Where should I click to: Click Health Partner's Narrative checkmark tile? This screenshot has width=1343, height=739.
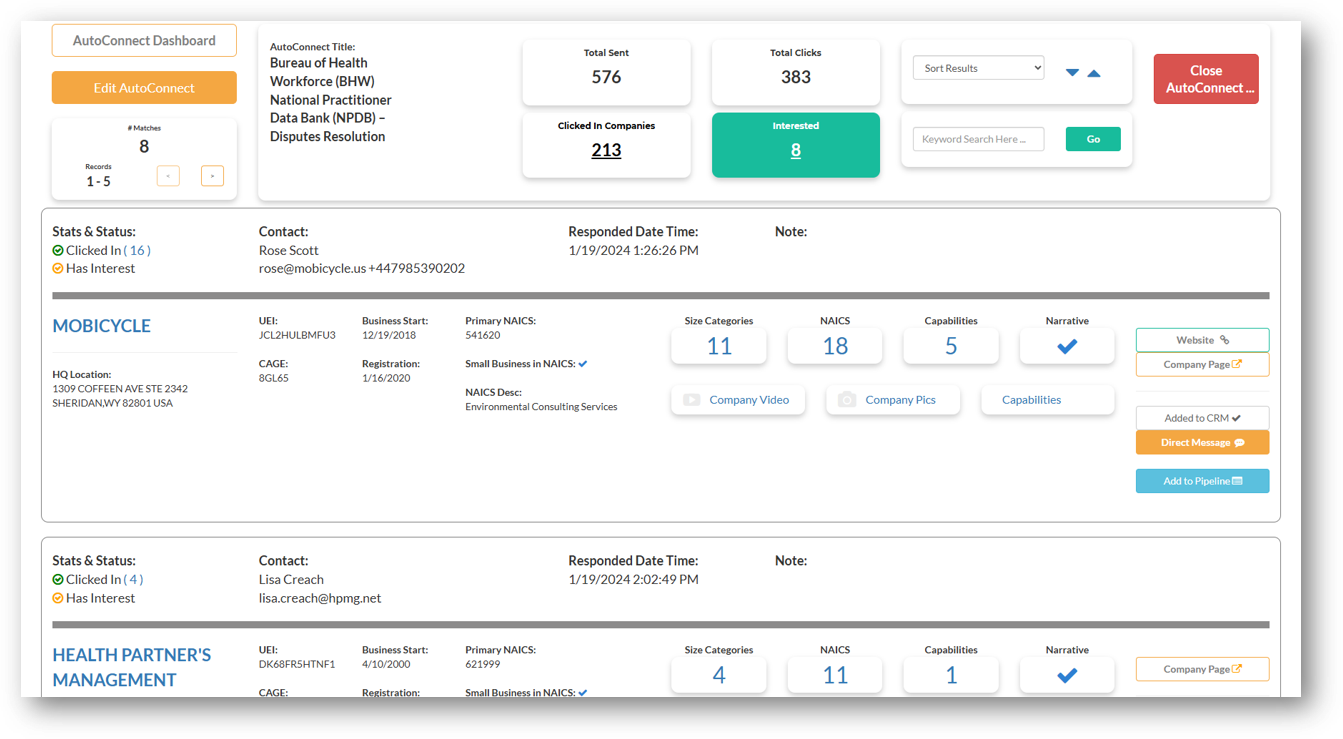click(x=1066, y=676)
